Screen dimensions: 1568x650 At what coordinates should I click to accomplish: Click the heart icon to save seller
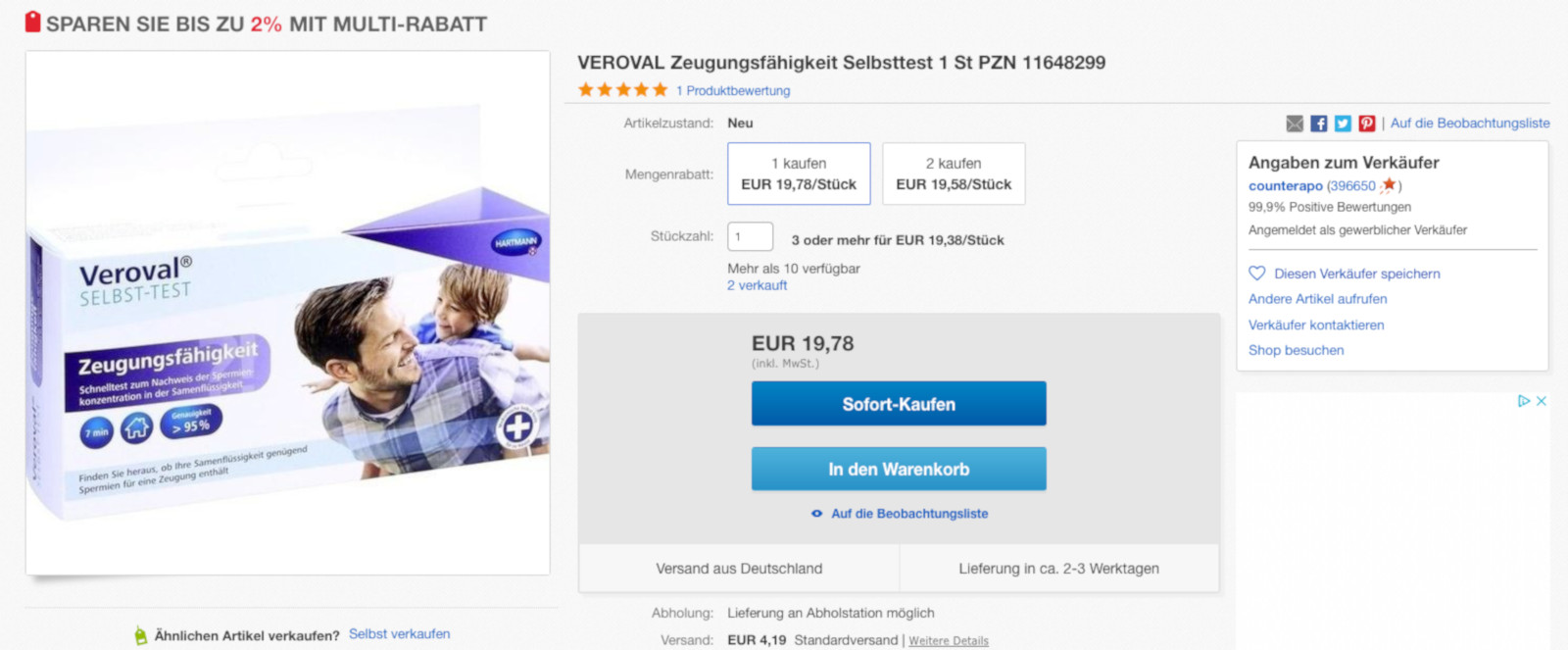pyautogui.click(x=1257, y=274)
